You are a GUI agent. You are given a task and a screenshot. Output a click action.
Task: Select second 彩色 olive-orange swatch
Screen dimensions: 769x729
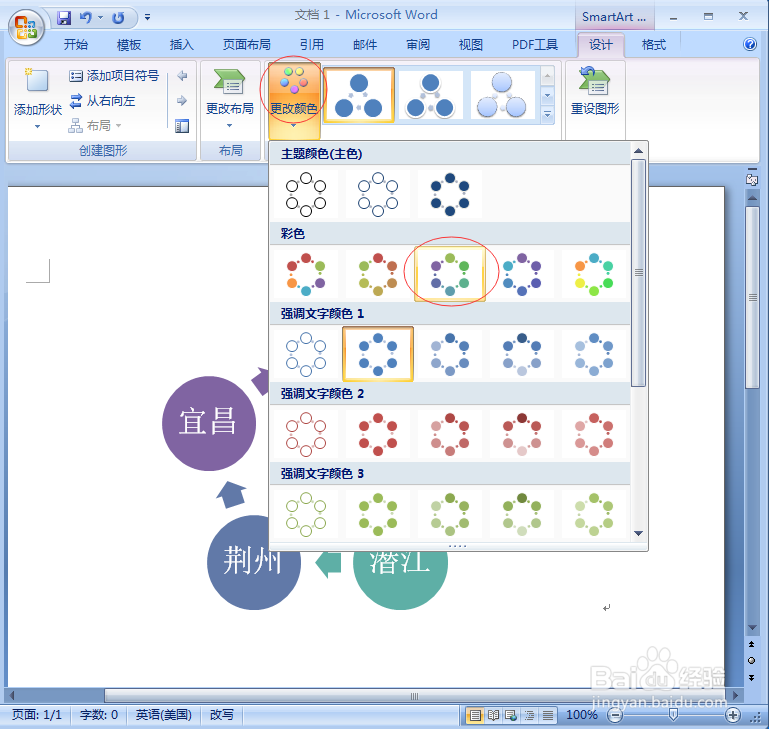[378, 274]
